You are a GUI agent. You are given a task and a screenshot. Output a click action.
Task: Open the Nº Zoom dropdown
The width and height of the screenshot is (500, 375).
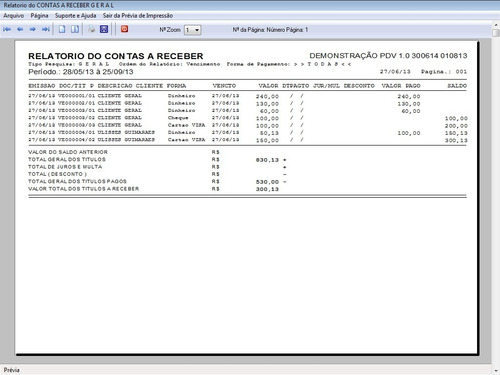(x=197, y=30)
